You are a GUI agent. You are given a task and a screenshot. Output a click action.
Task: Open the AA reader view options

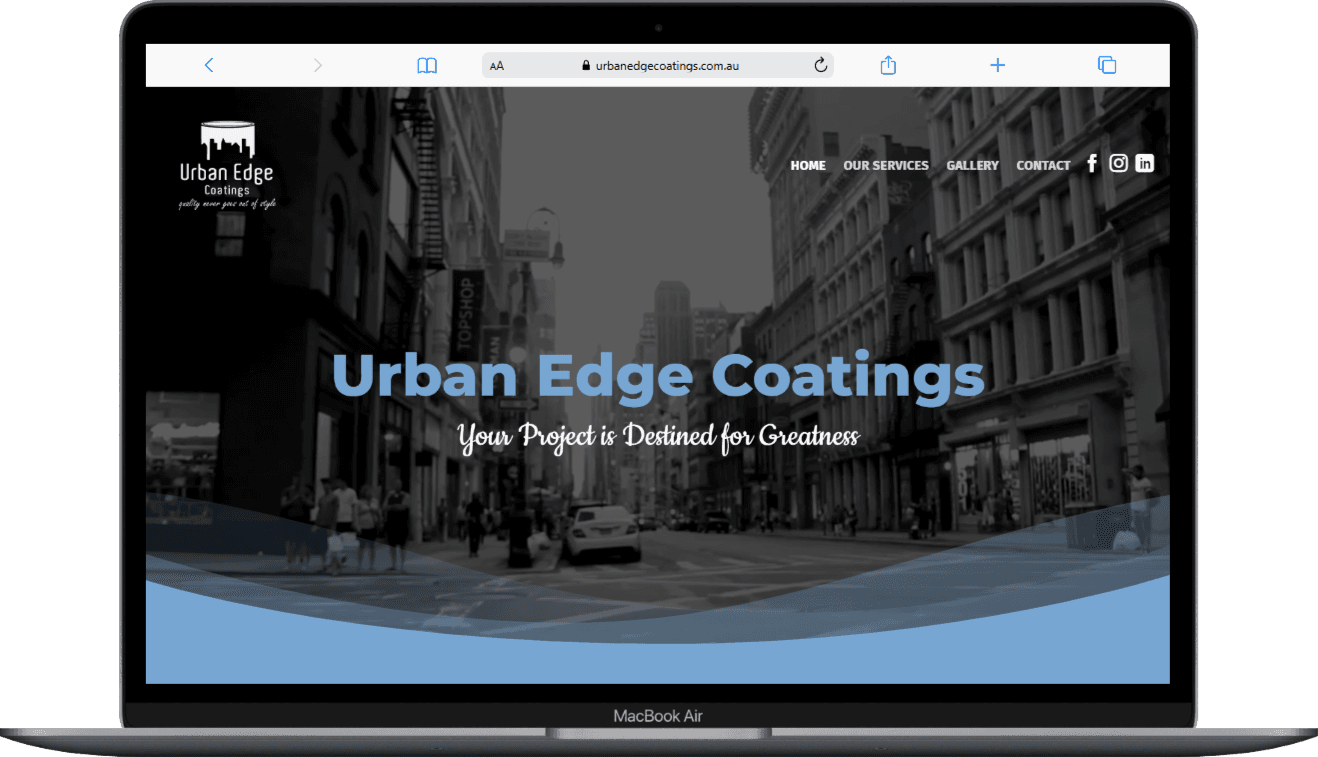click(x=497, y=66)
